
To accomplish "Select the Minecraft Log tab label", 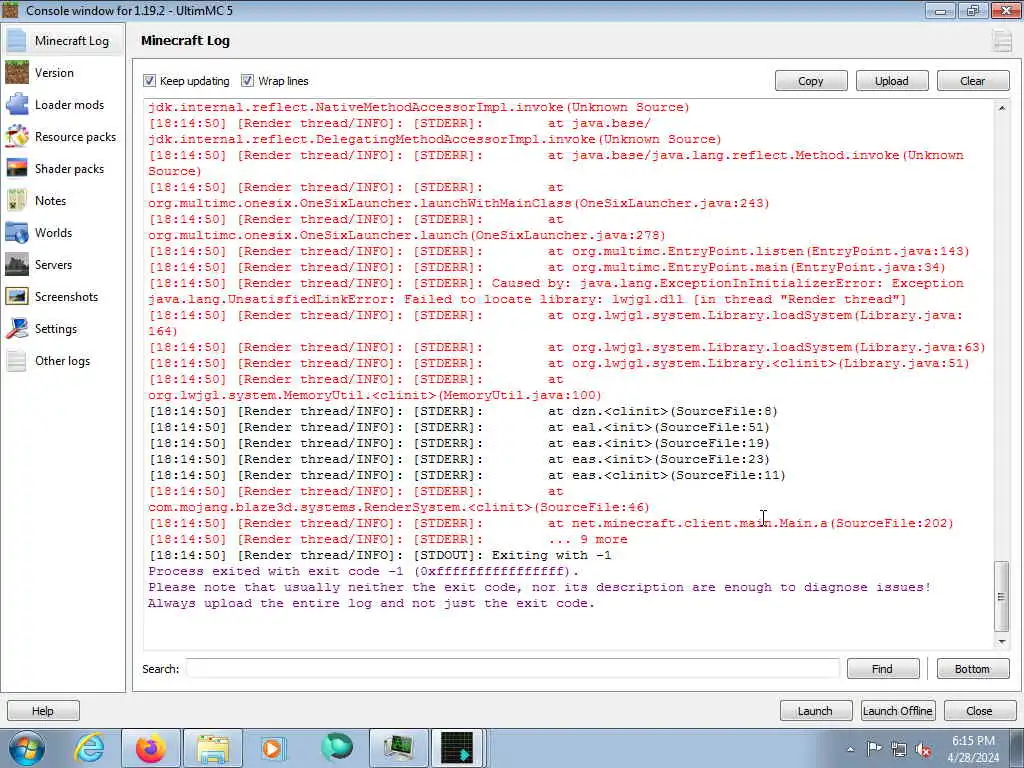I will (72, 40).
